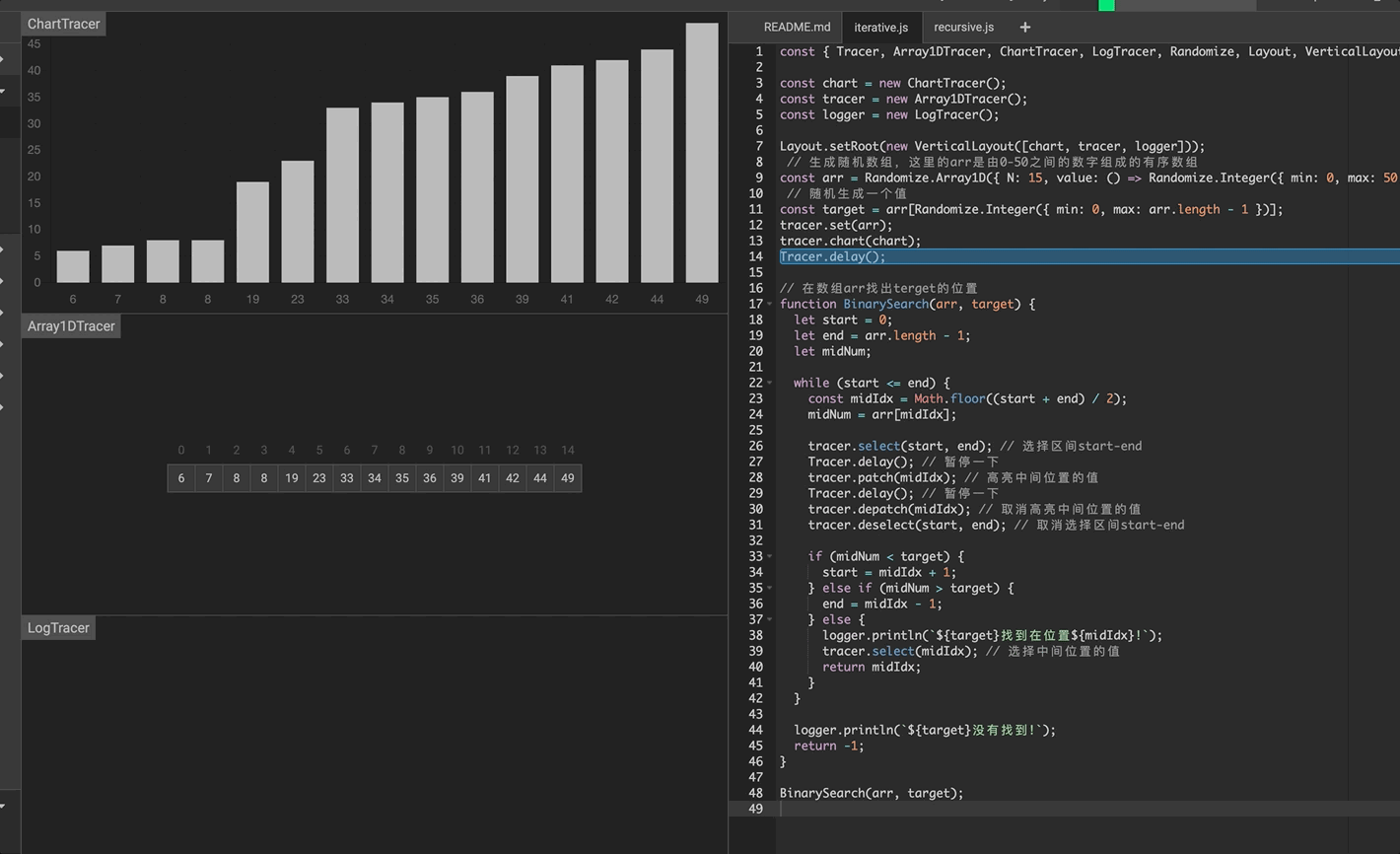Click the chart bar labeled 23
This screenshot has height=854, width=1400.
click(298, 222)
